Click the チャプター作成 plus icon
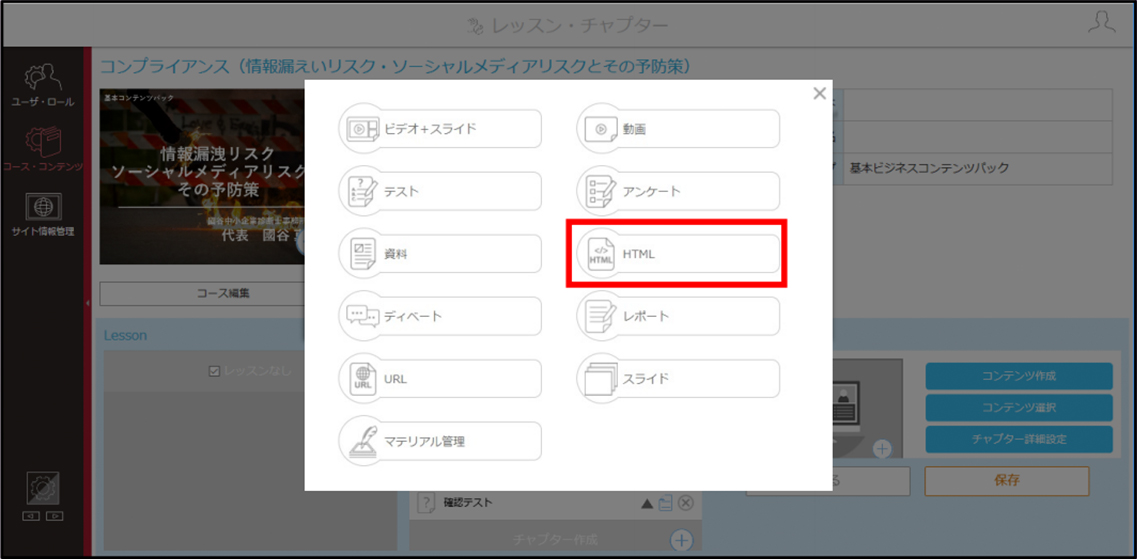The width and height of the screenshot is (1137, 559). 681,540
